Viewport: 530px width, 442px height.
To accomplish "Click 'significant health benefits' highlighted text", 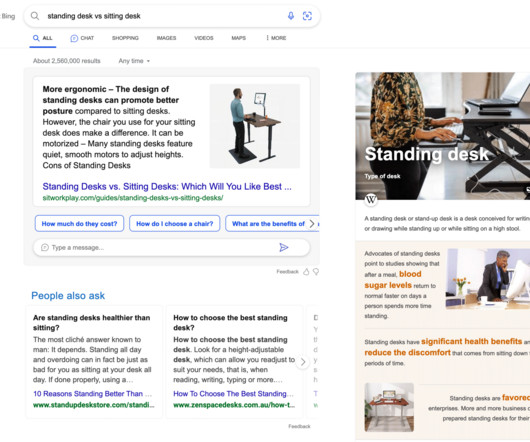I will point(472,341).
